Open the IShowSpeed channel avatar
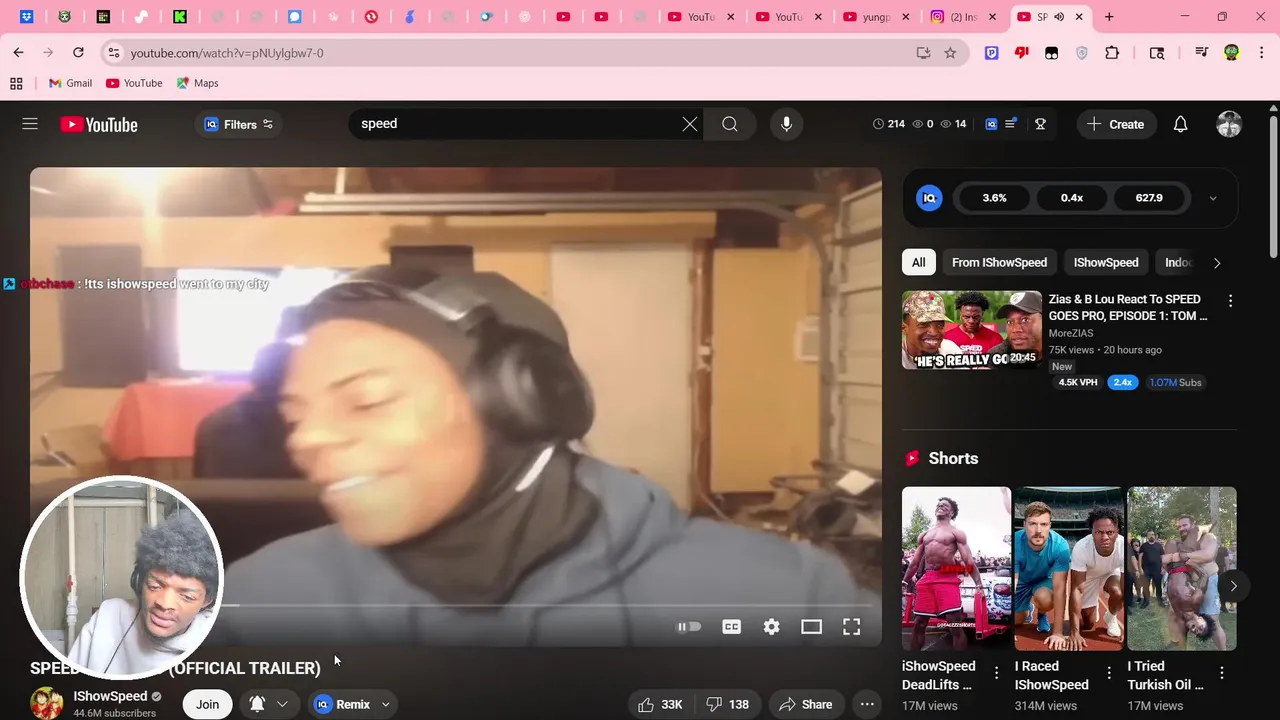This screenshot has height=720, width=1280. coord(46,704)
